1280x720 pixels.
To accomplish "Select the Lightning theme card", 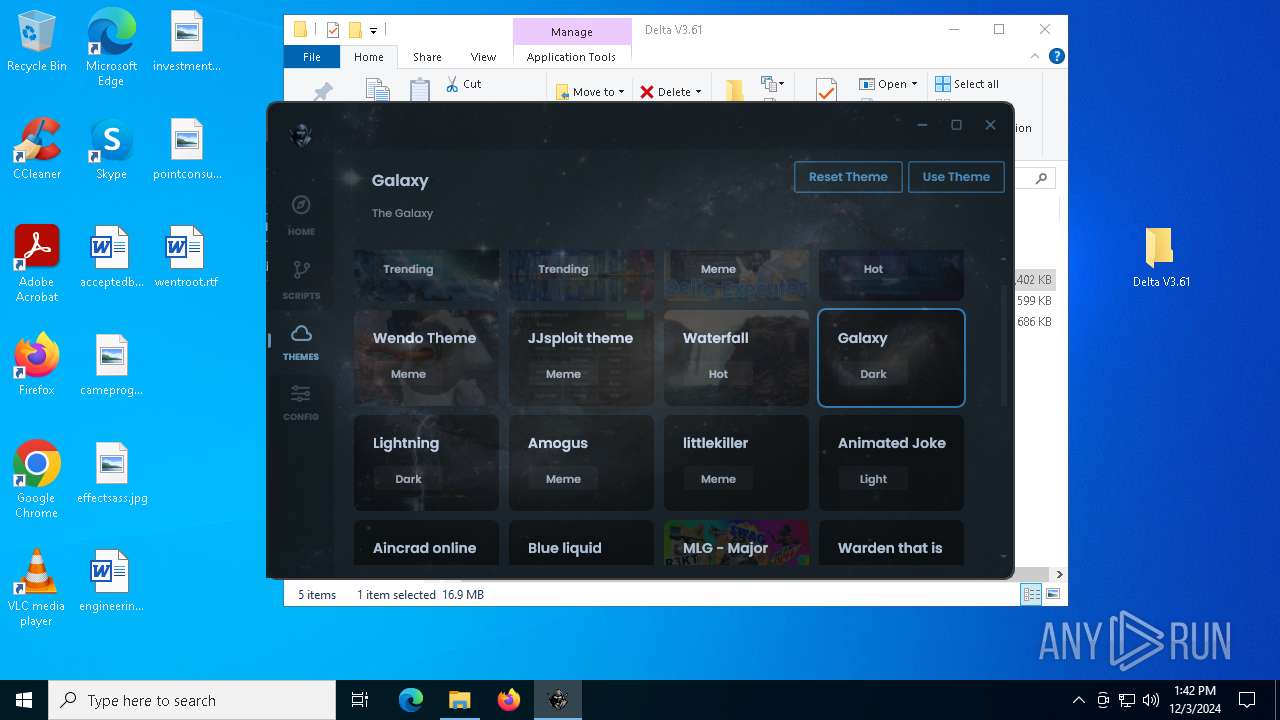I will pos(426,463).
